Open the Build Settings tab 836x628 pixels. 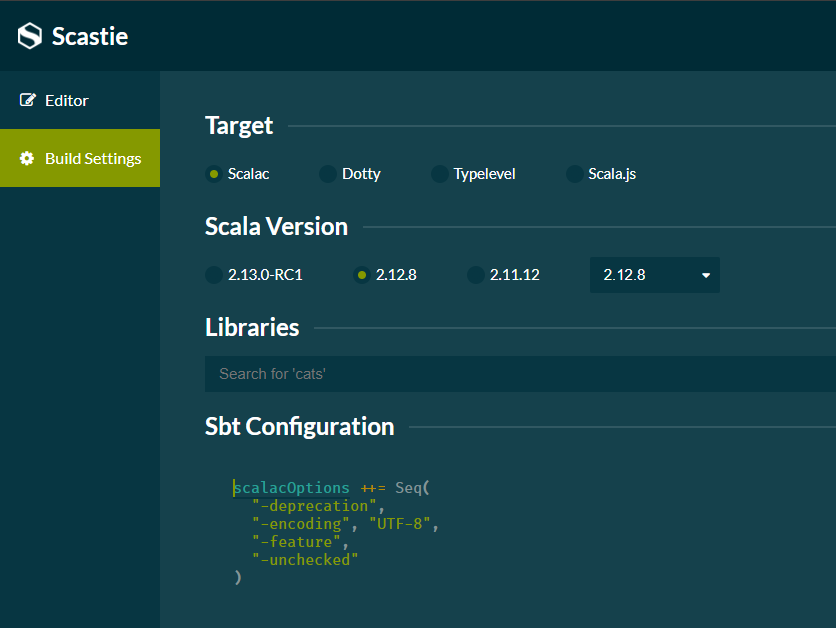(x=80, y=157)
